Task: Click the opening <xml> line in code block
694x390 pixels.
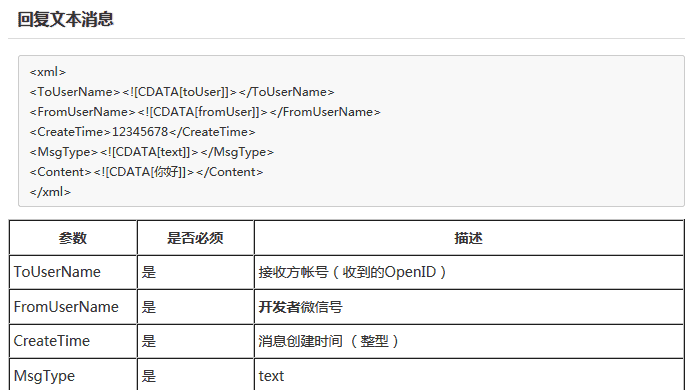Action: pos(48,72)
